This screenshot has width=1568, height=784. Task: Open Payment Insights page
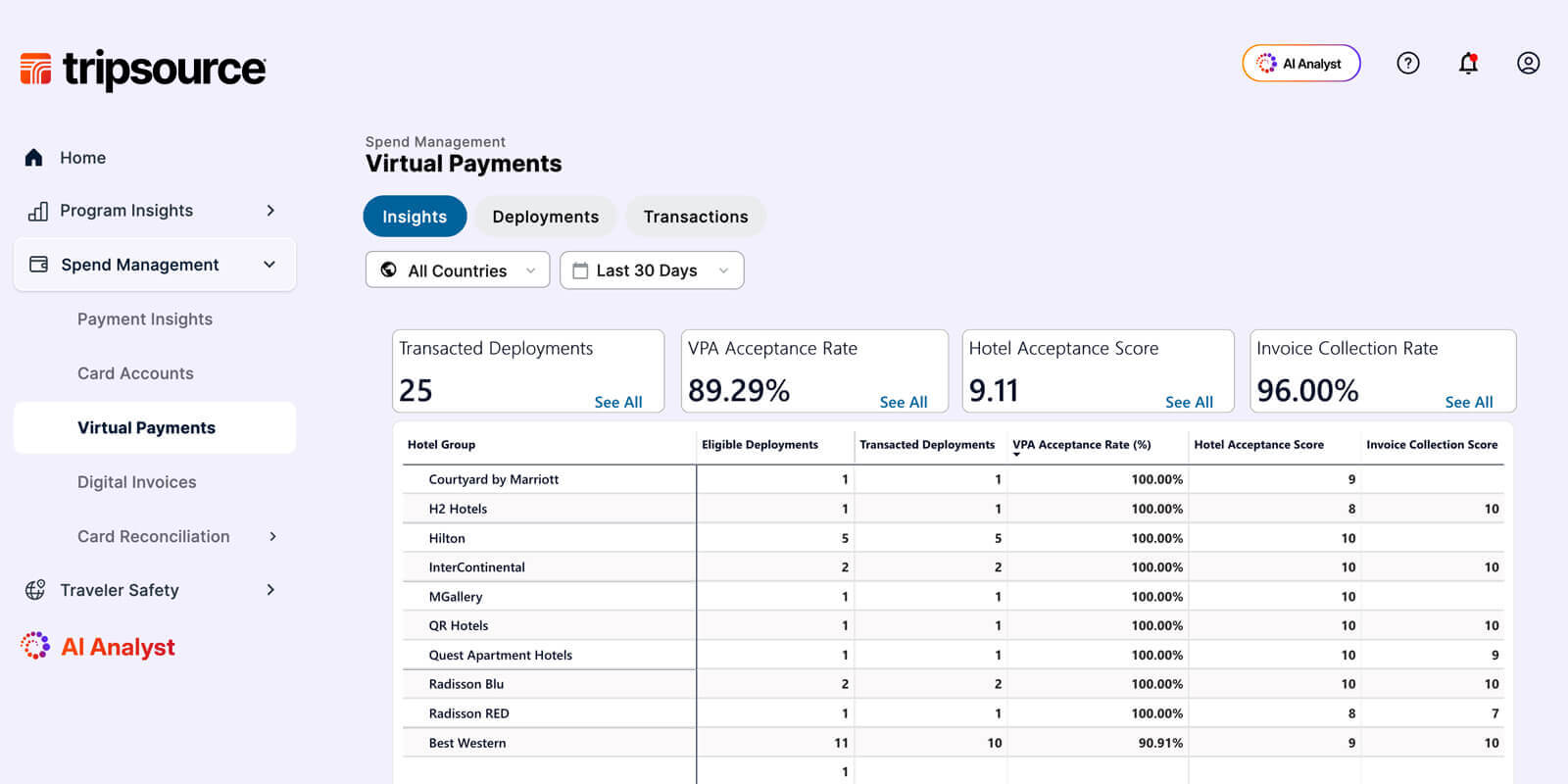point(145,319)
